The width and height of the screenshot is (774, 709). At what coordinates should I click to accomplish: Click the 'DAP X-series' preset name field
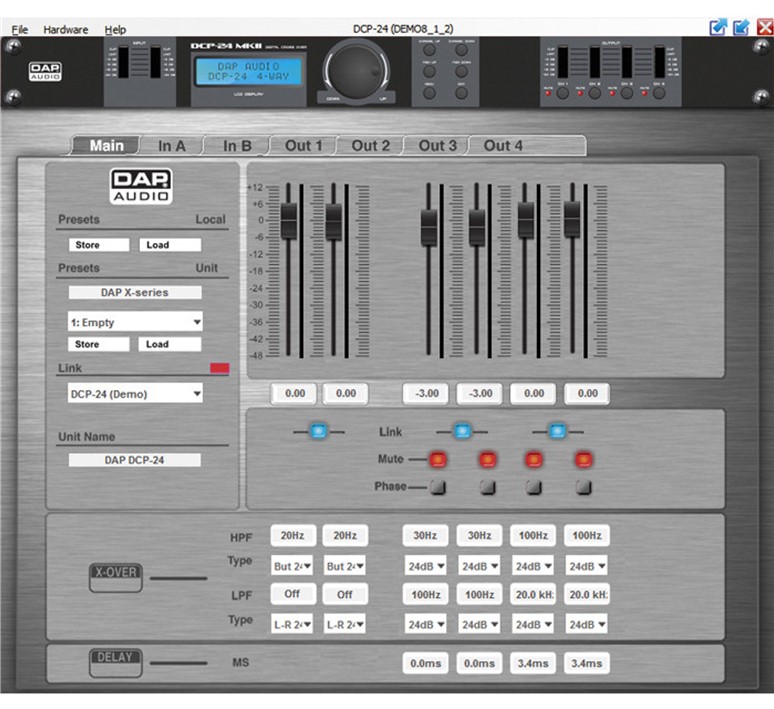tap(135, 292)
